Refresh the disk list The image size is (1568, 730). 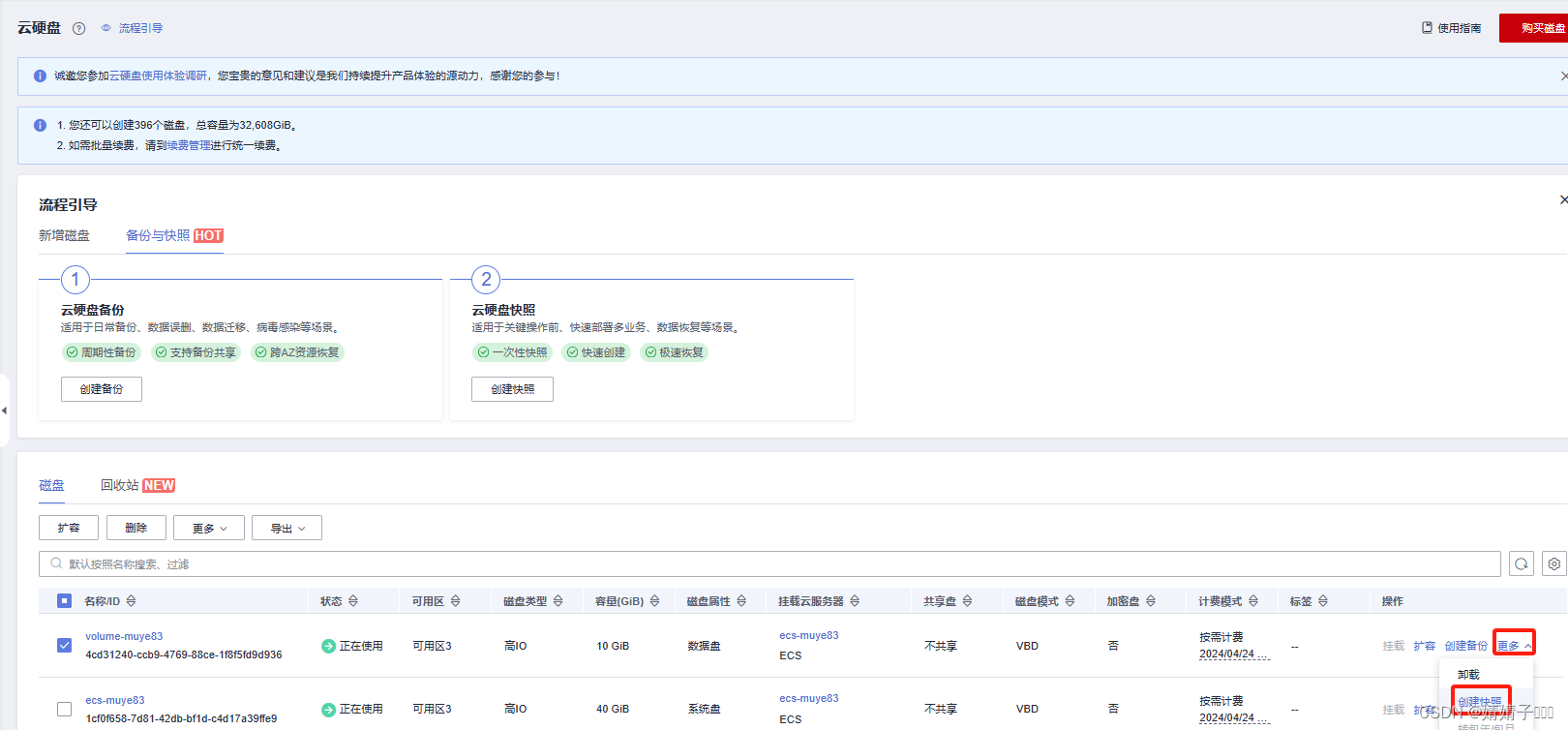pos(1522,563)
